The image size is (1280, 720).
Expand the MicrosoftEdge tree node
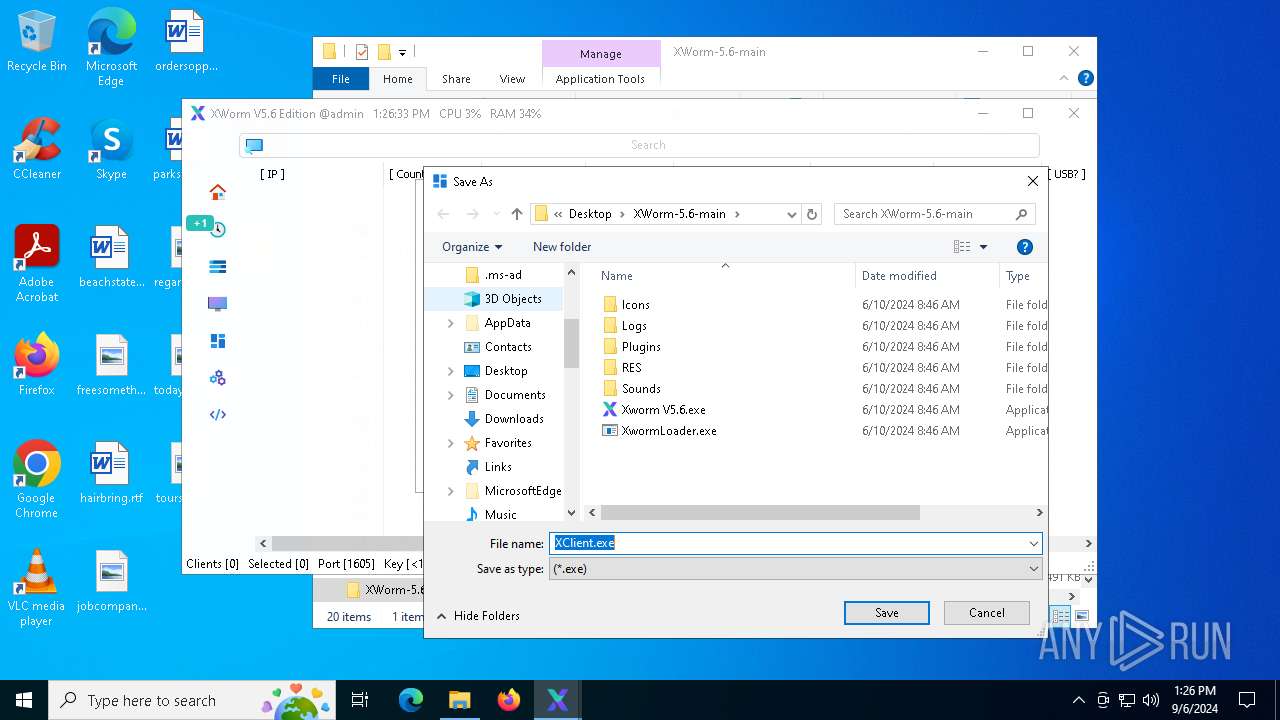[x=451, y=491]
